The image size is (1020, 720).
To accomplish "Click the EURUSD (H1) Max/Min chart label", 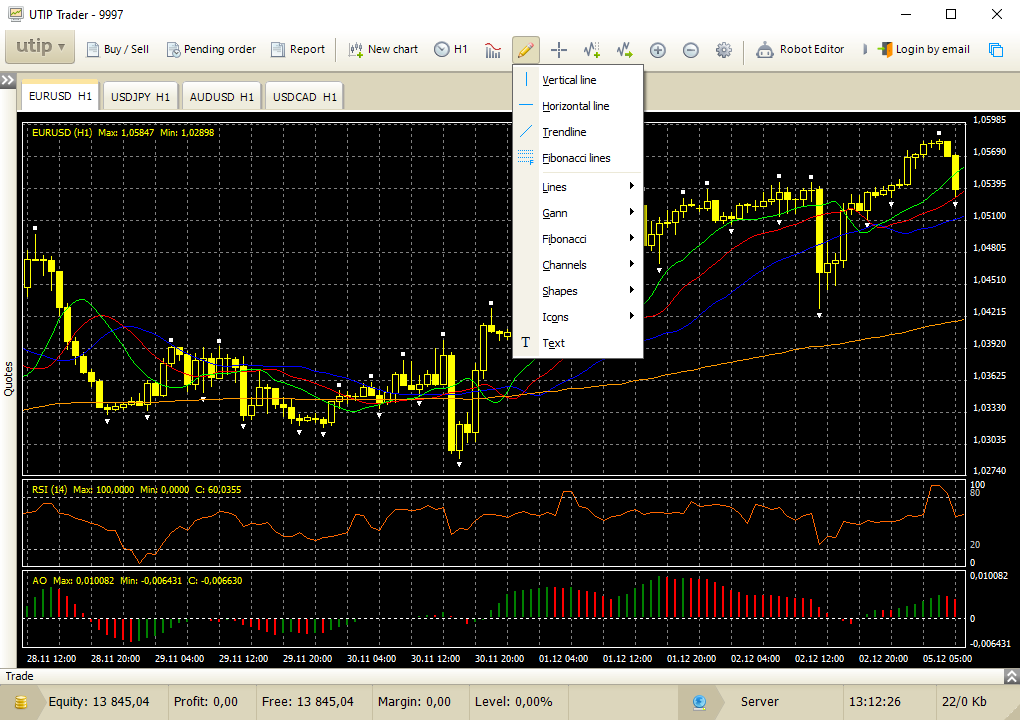I will coord(123,133).
